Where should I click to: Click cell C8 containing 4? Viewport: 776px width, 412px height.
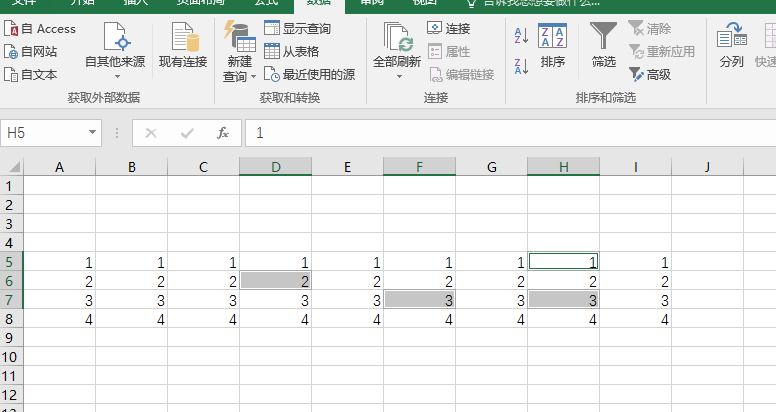(203, 318)
